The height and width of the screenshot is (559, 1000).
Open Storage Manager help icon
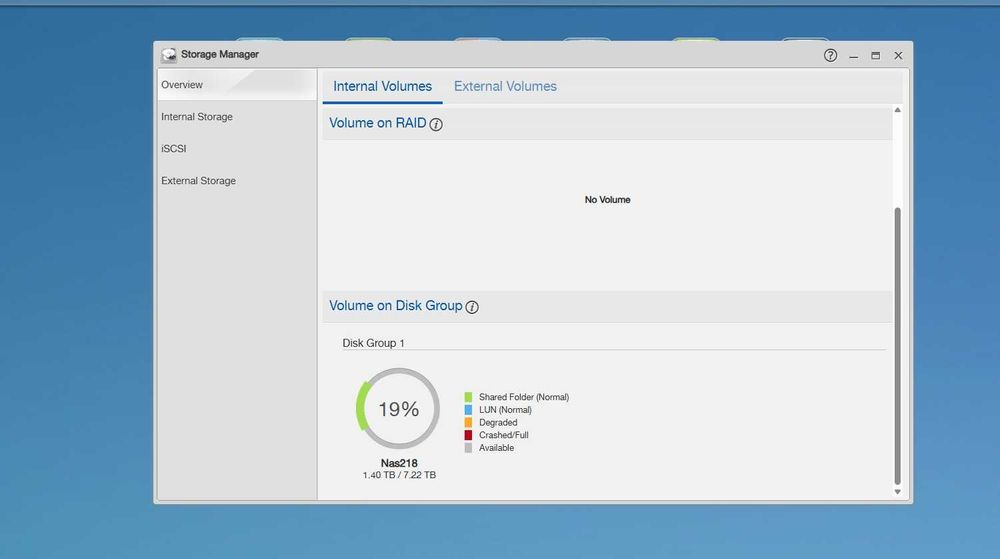tap(830, 55)
